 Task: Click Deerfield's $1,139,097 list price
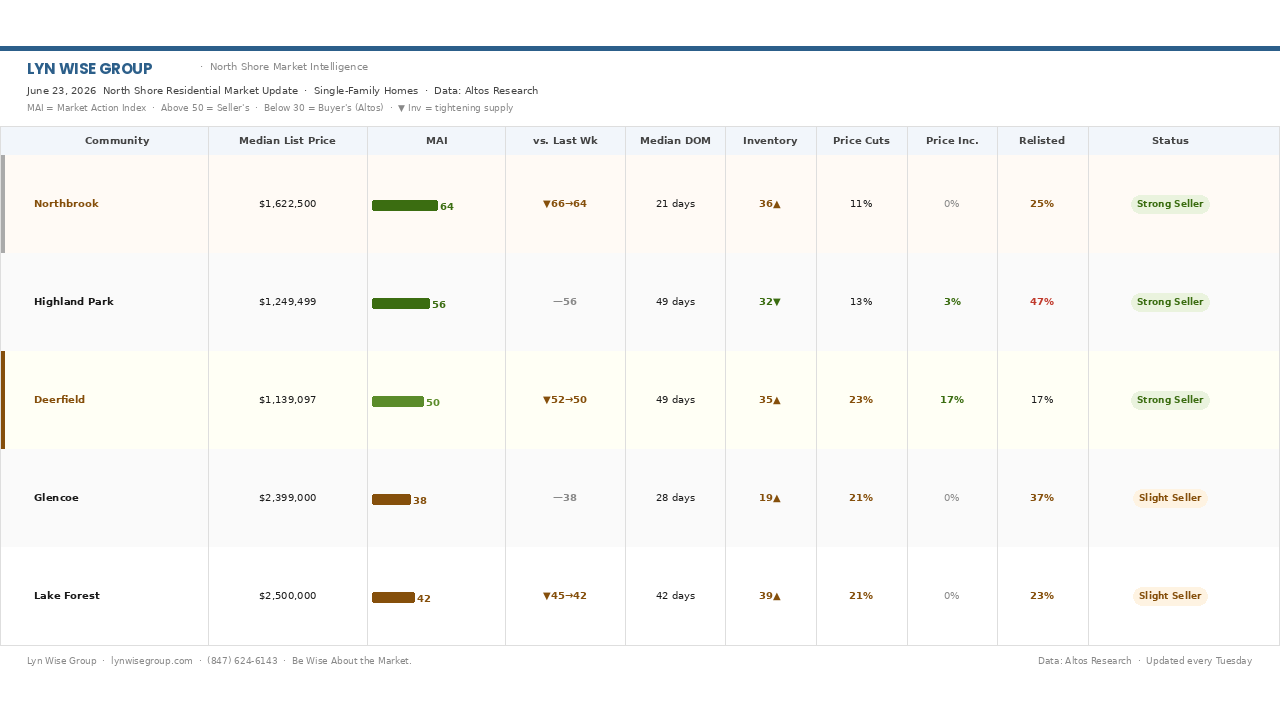(287, 400)
